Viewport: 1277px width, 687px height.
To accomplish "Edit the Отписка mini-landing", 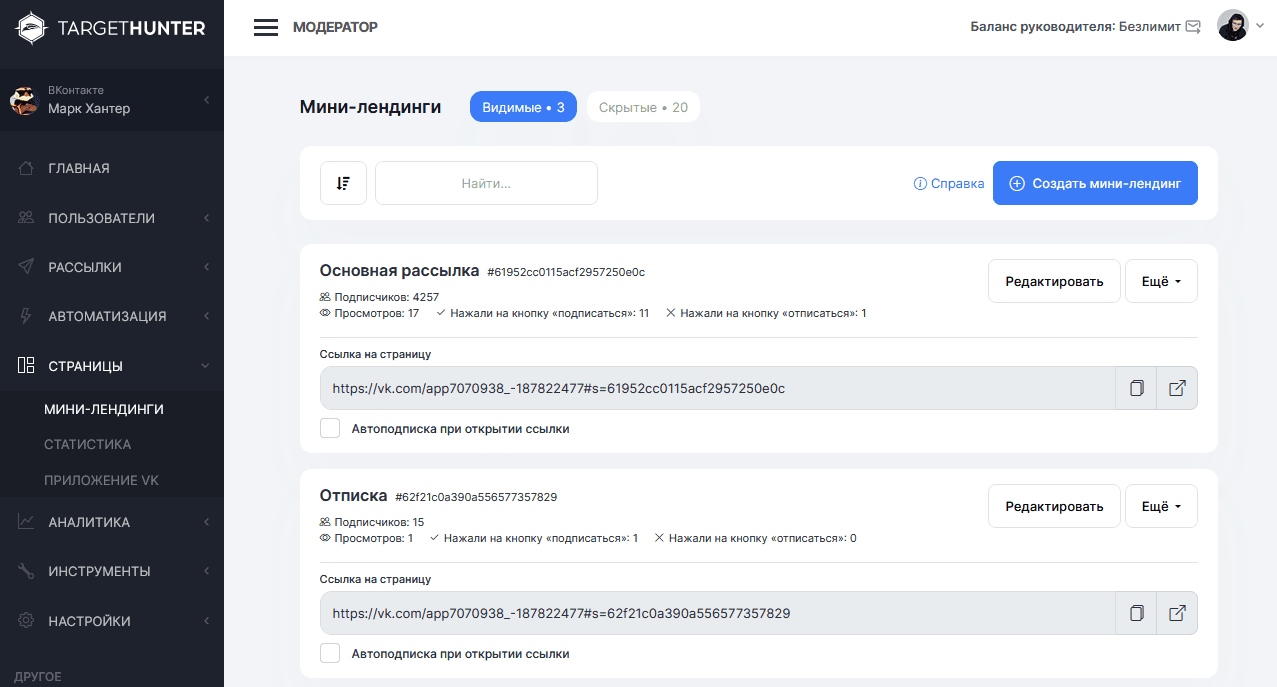I will coord(1054,506).
